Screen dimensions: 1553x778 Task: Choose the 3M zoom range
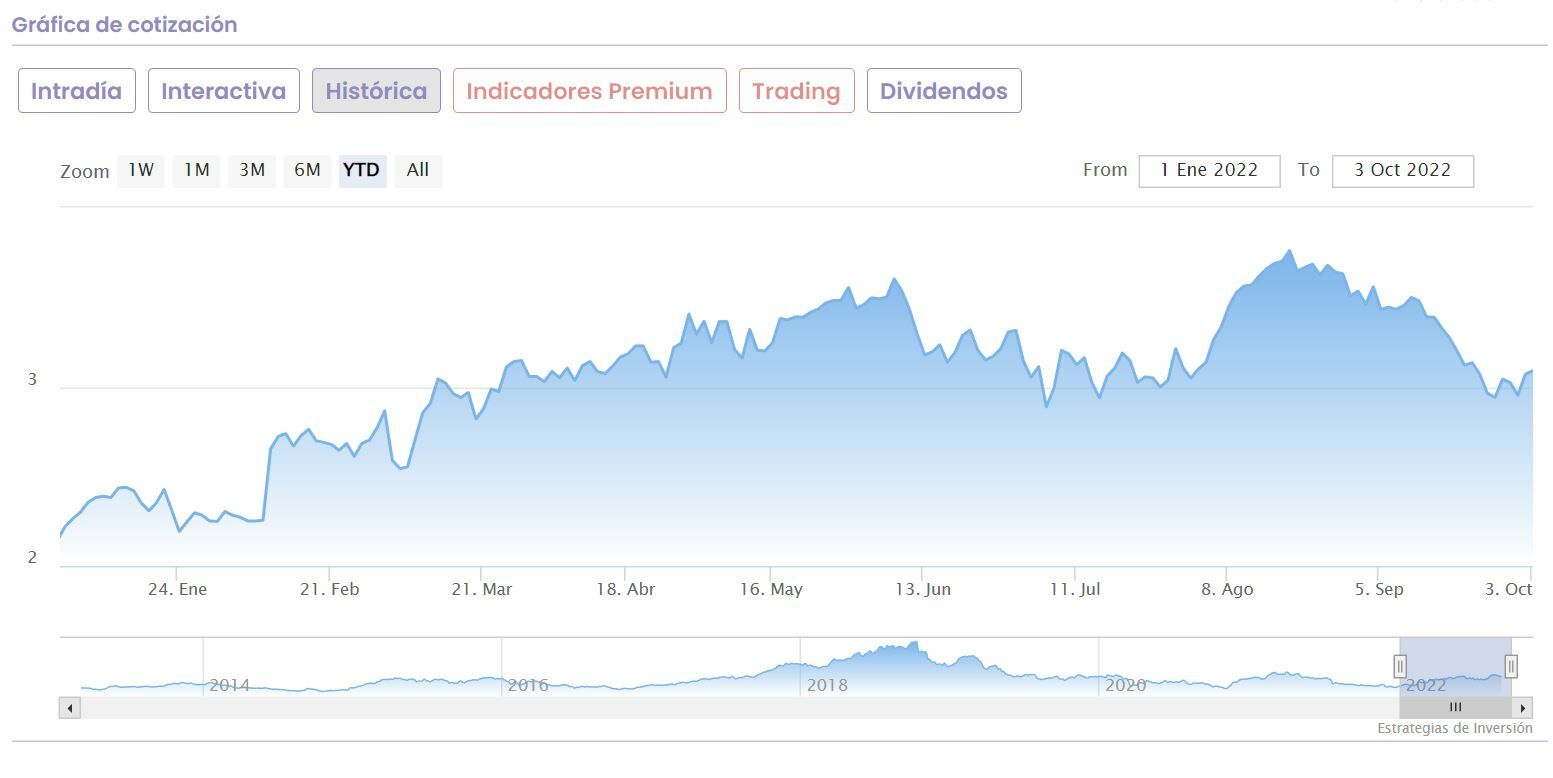pos(252,170)
